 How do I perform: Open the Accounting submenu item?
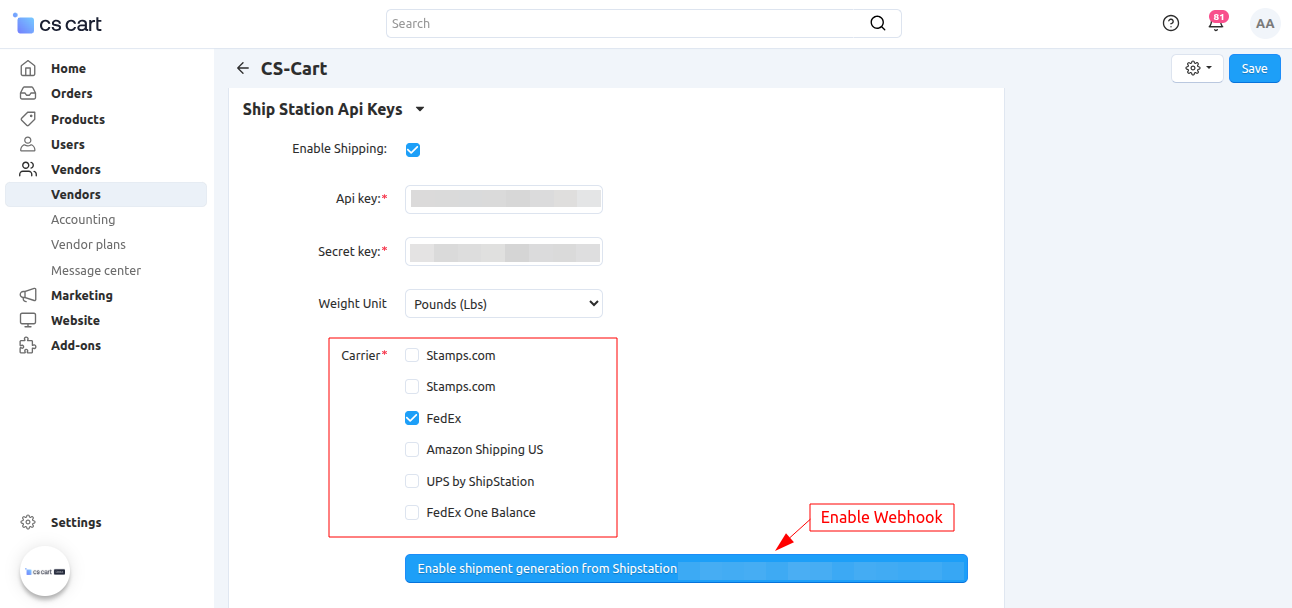click(83, 220)
